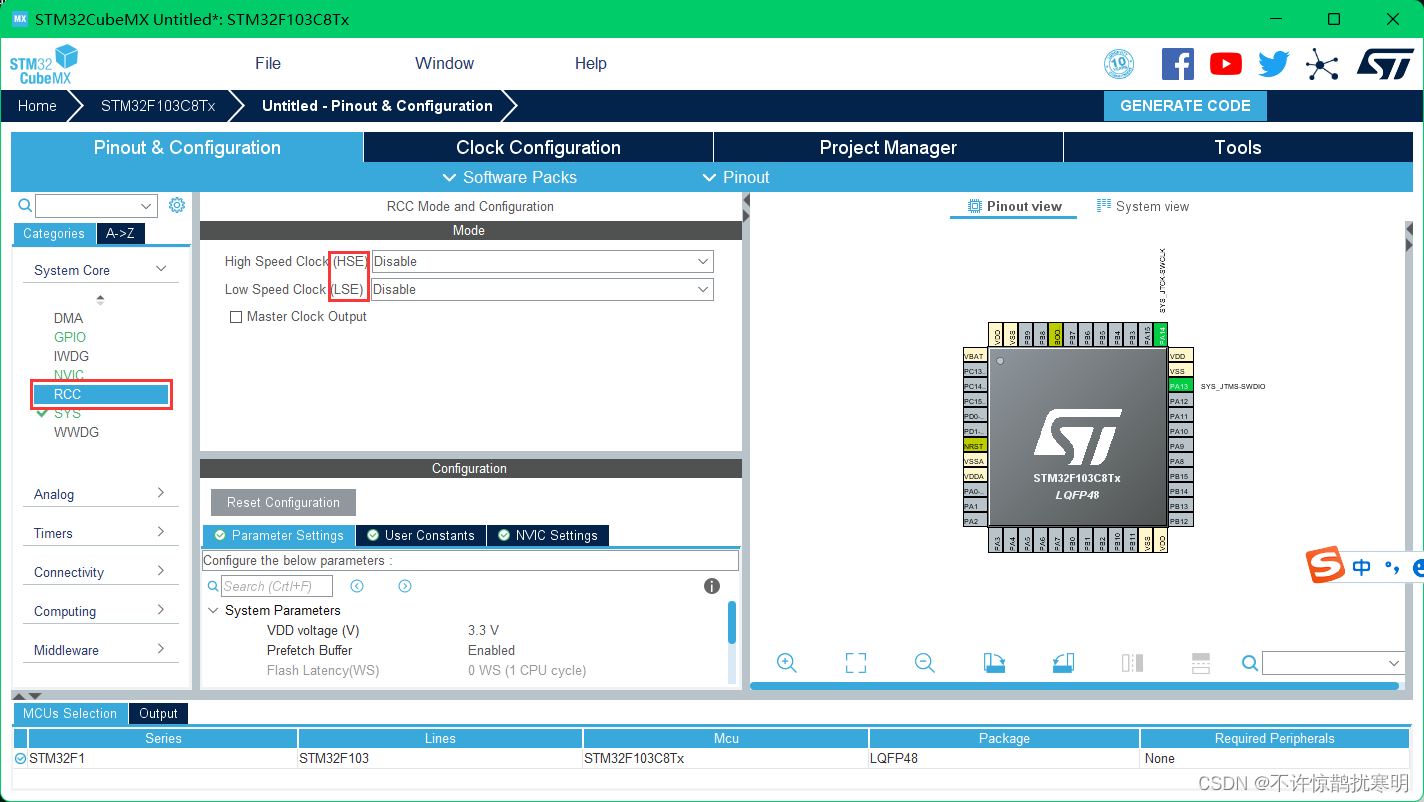This screenshot has height=802, width=1424.
Task: Zoom out of the pinout view
Action: click(925, 663)
